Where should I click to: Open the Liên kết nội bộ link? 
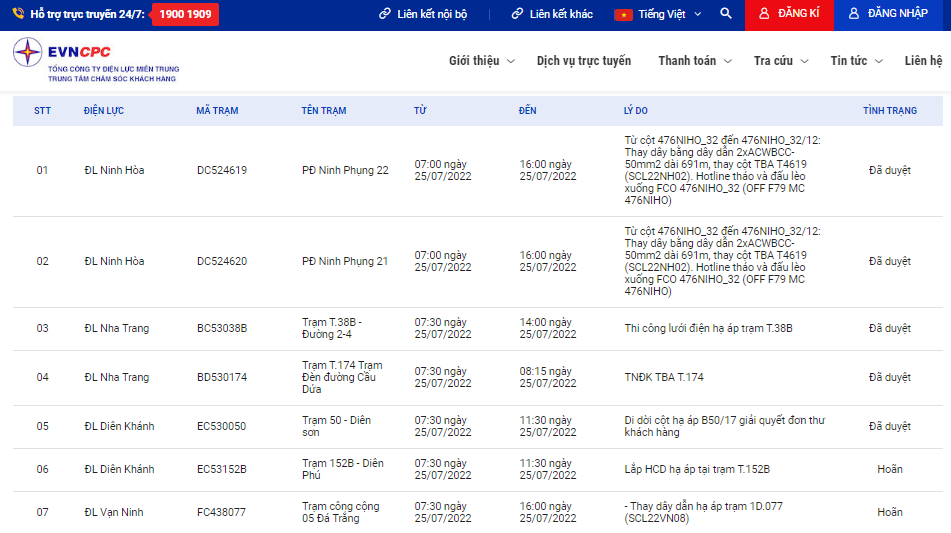(432, 14)
